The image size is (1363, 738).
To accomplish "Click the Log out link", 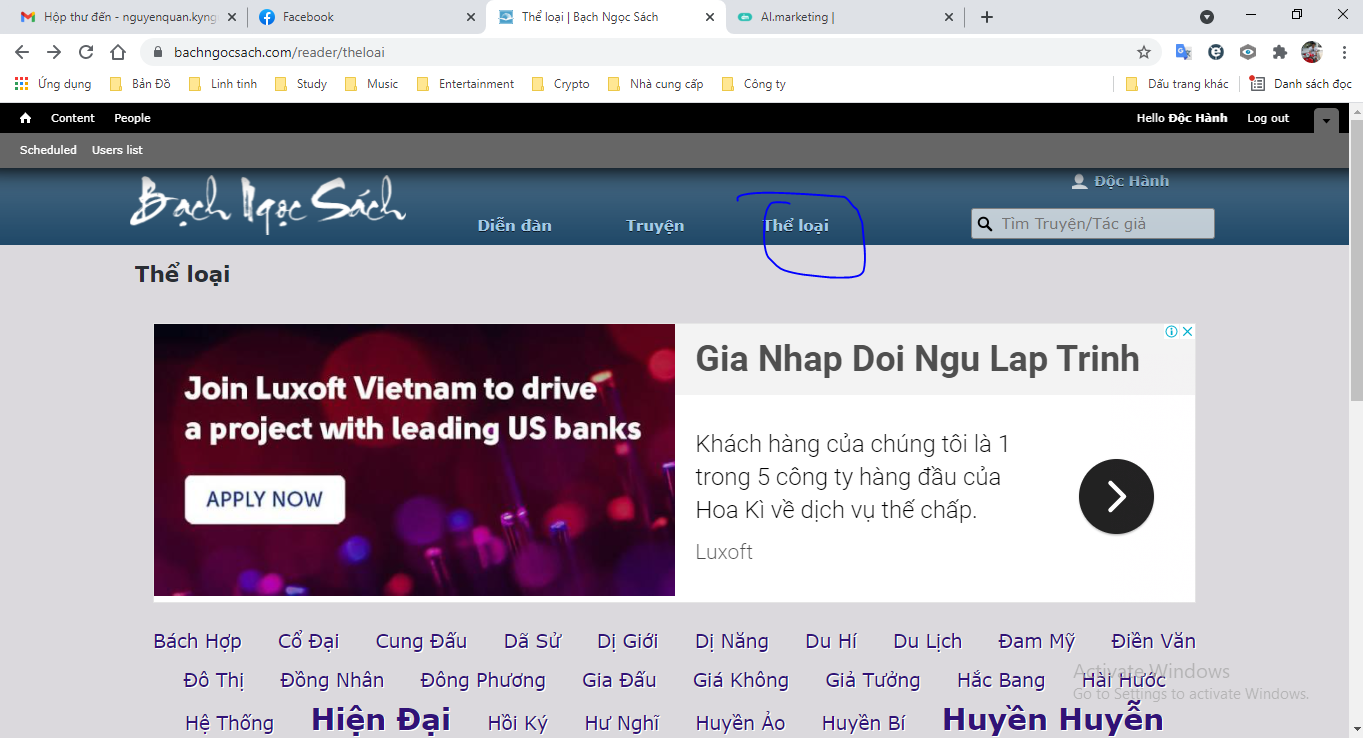I will 1268,118.
